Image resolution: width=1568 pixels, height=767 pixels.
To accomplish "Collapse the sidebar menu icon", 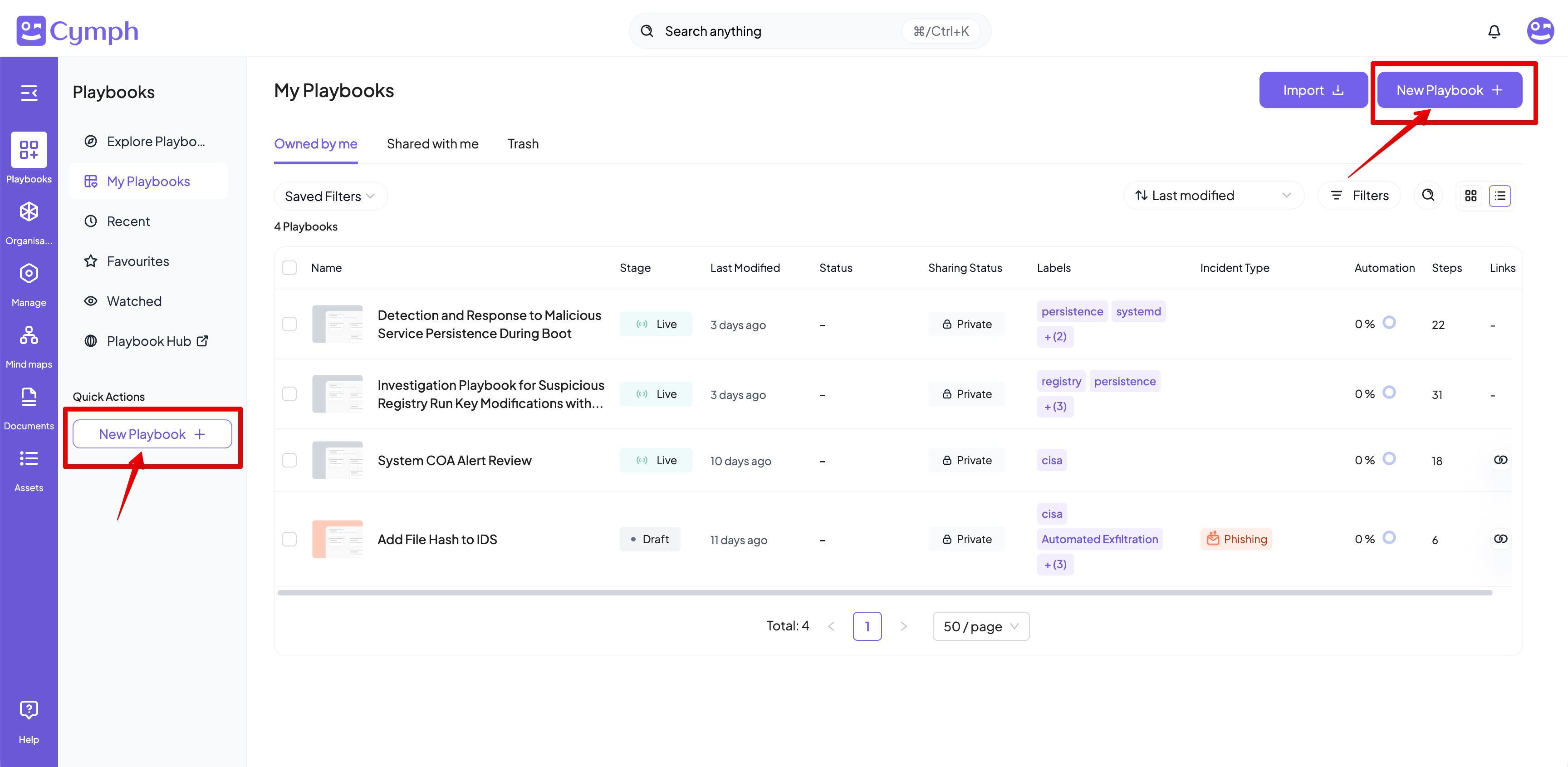I will tap(29, 93).
